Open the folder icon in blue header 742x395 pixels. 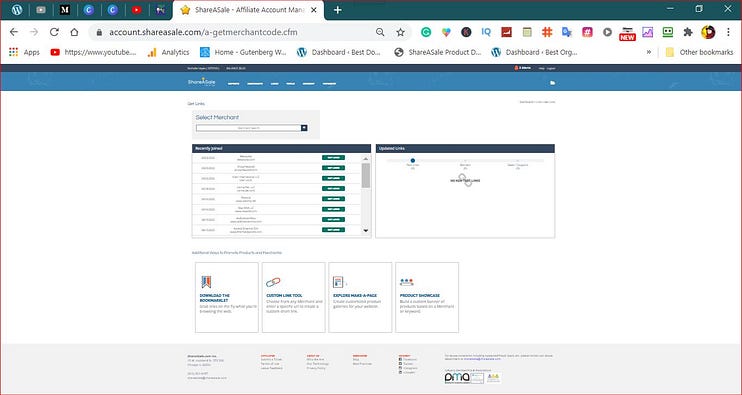[552, 83]
